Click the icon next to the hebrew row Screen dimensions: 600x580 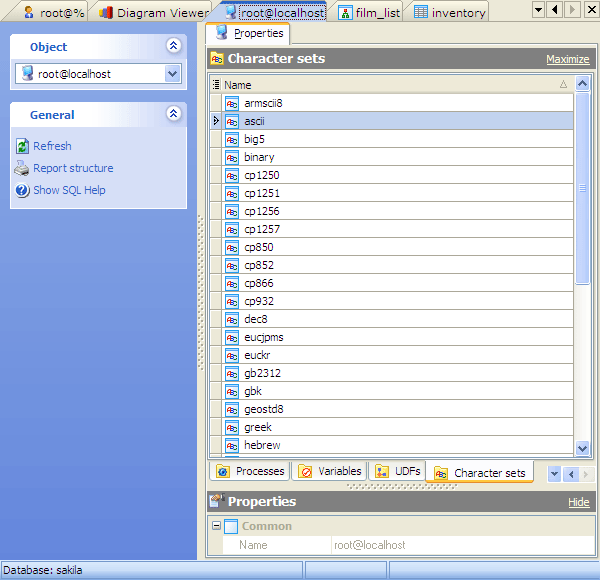pos(232,445)
